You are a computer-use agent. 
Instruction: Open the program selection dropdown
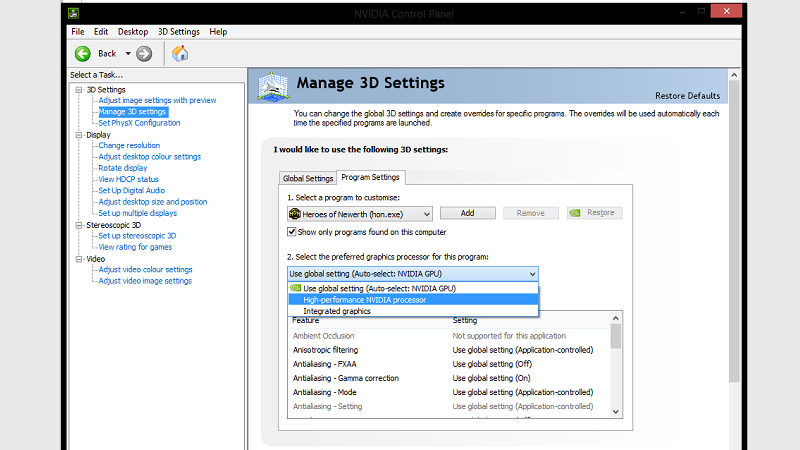[426, 213]
